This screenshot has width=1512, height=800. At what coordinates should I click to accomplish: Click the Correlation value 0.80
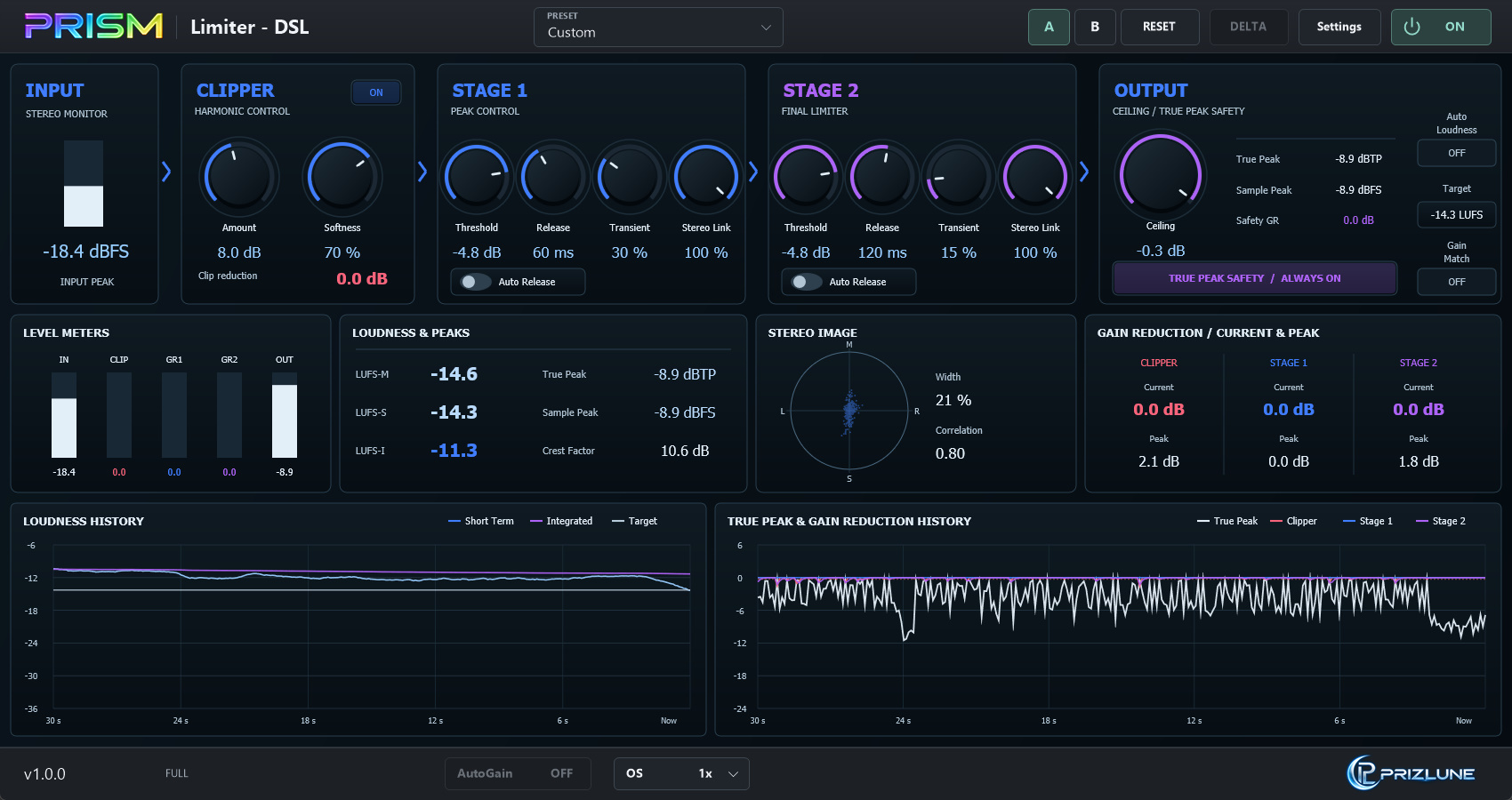tap(950, 453)
